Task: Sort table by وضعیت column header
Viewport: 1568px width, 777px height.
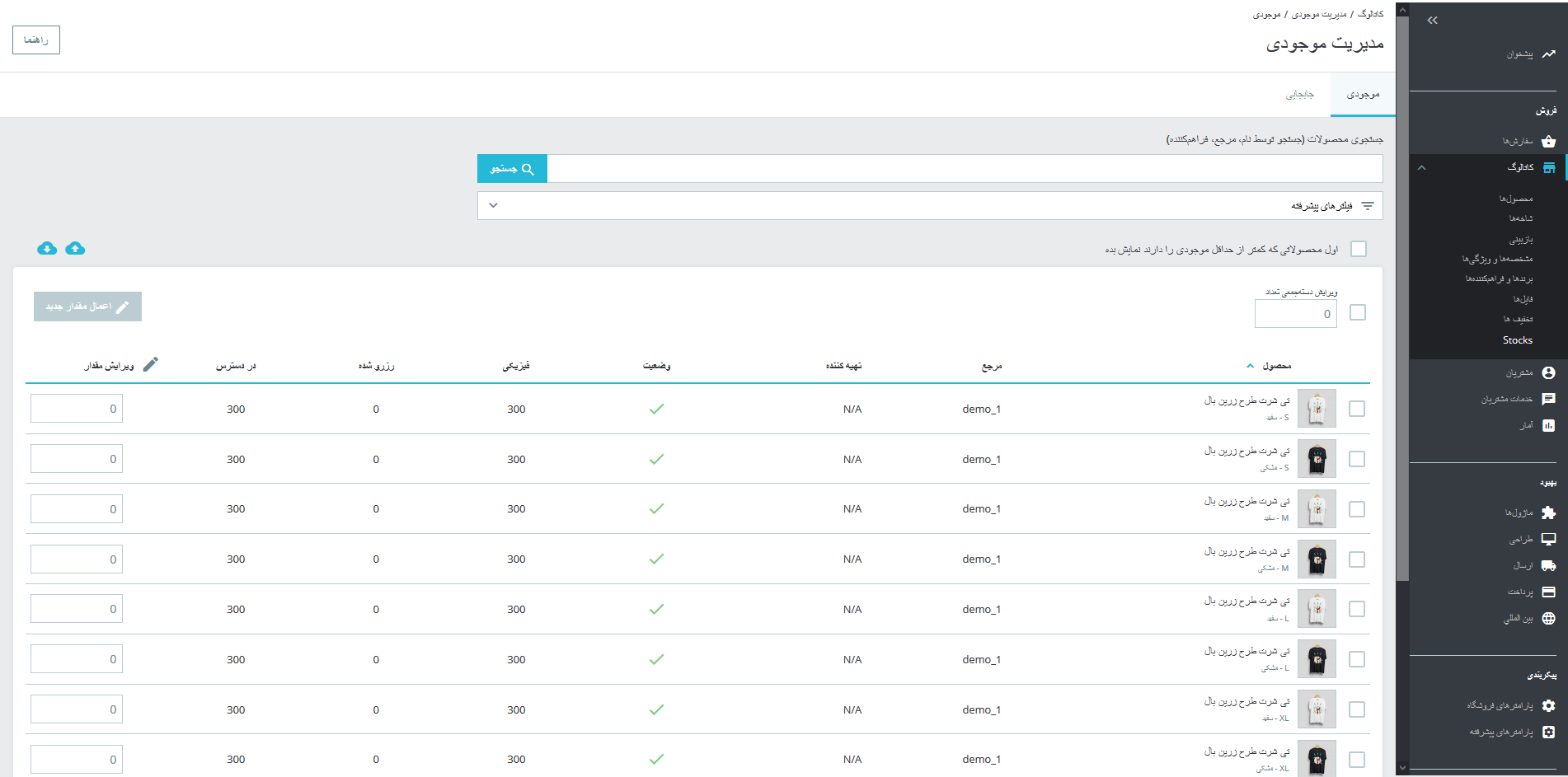Action: [657, 366]
